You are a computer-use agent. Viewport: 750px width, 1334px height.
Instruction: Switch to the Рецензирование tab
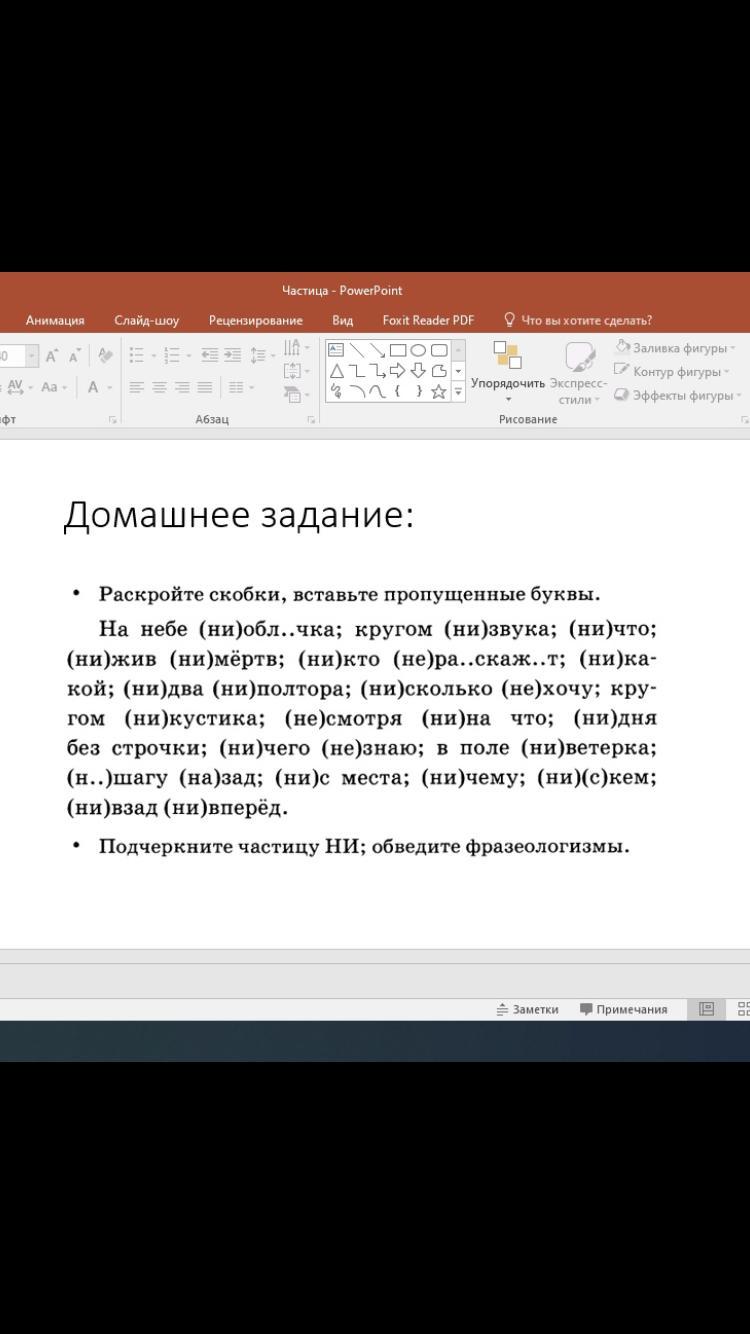tap(255, 320)
